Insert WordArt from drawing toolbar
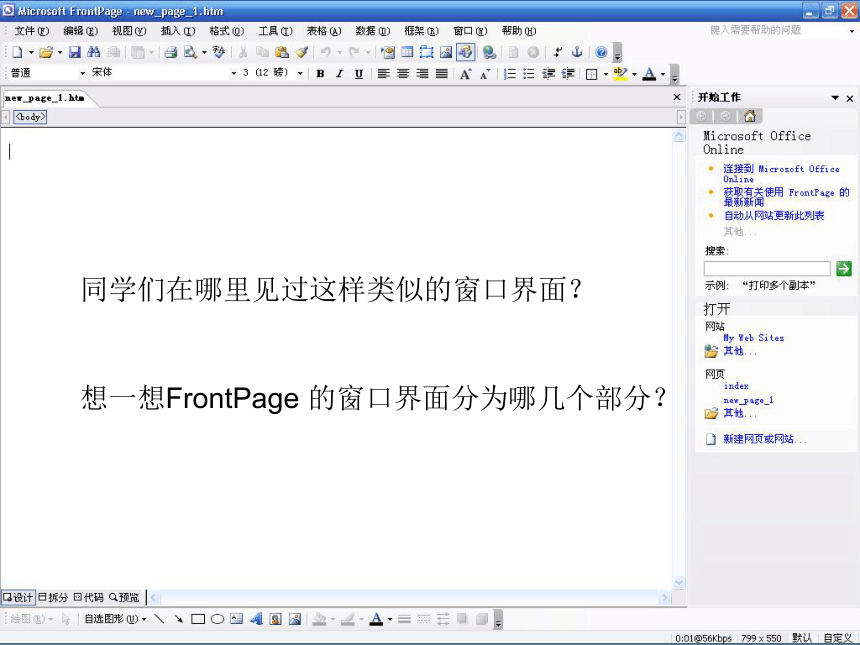The width and height of the screenshot is (860, 645). pyautogui.click(x=256, y=619)
